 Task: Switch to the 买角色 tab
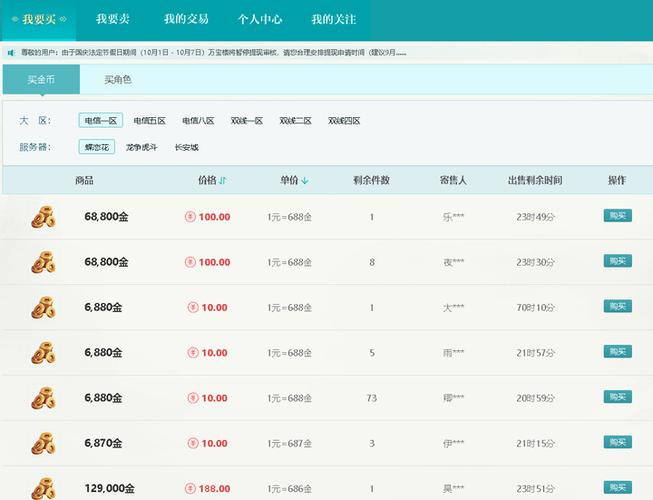point(118,79)
